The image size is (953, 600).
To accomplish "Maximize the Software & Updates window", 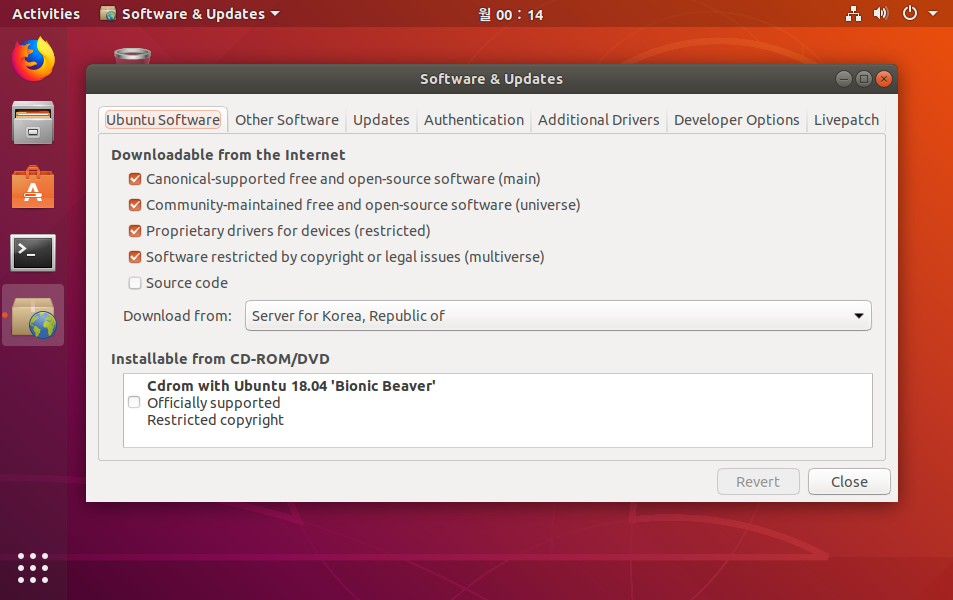I will point(864,79).
